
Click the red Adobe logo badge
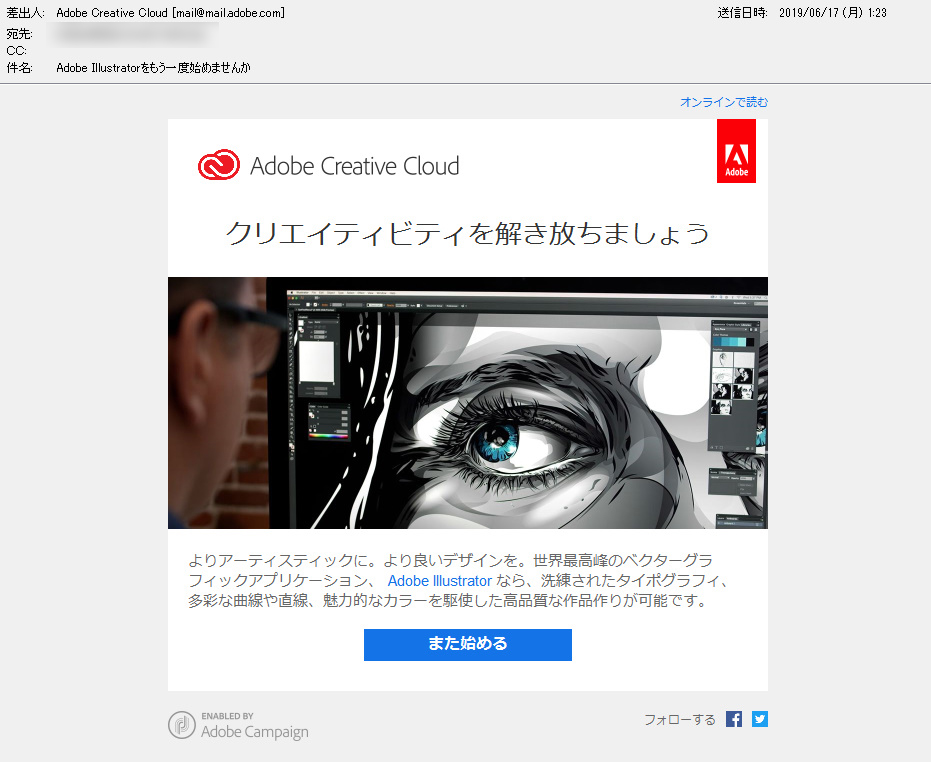tap(736, 152)
